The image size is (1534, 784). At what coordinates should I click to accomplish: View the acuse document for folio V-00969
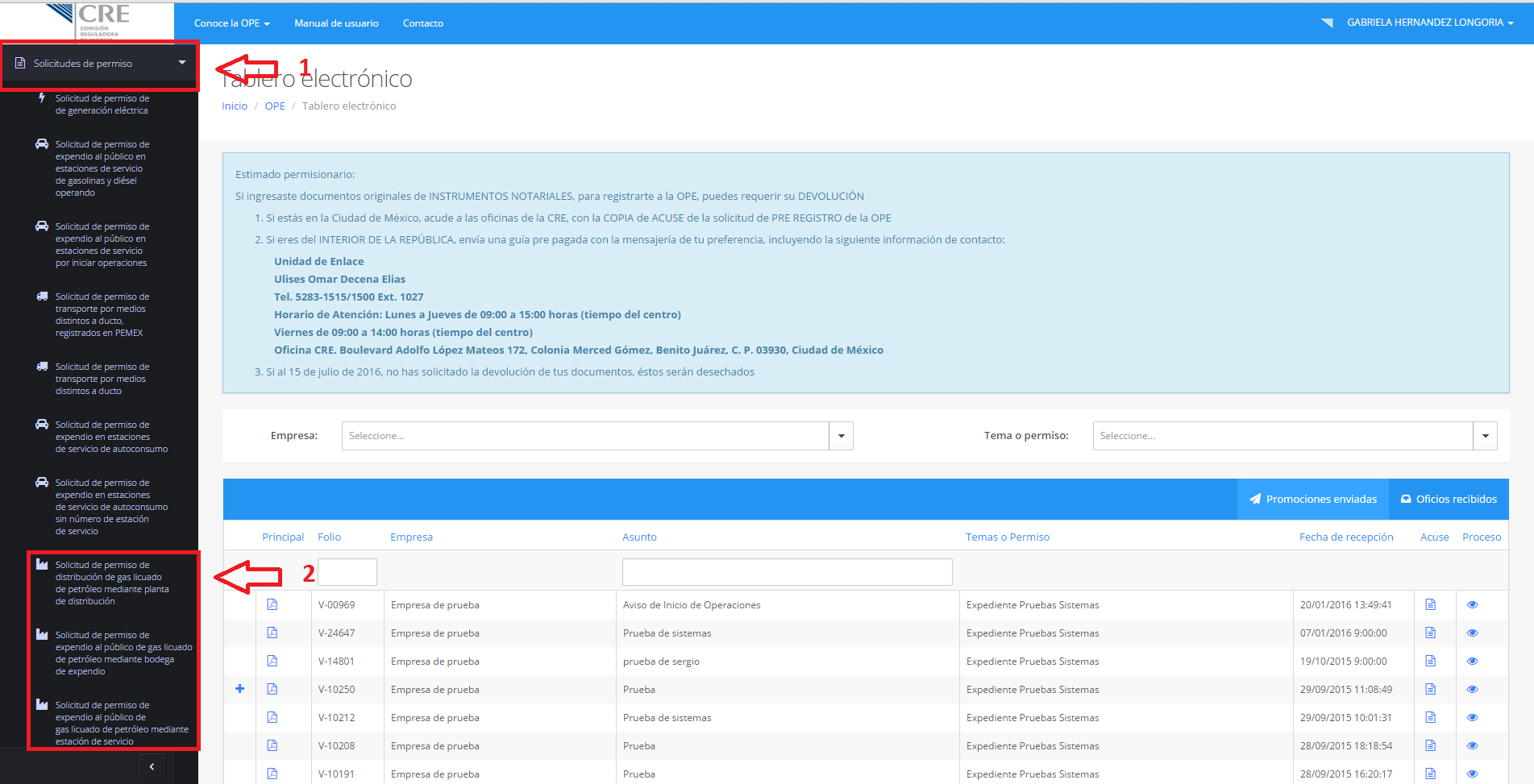pos(1431,604)
